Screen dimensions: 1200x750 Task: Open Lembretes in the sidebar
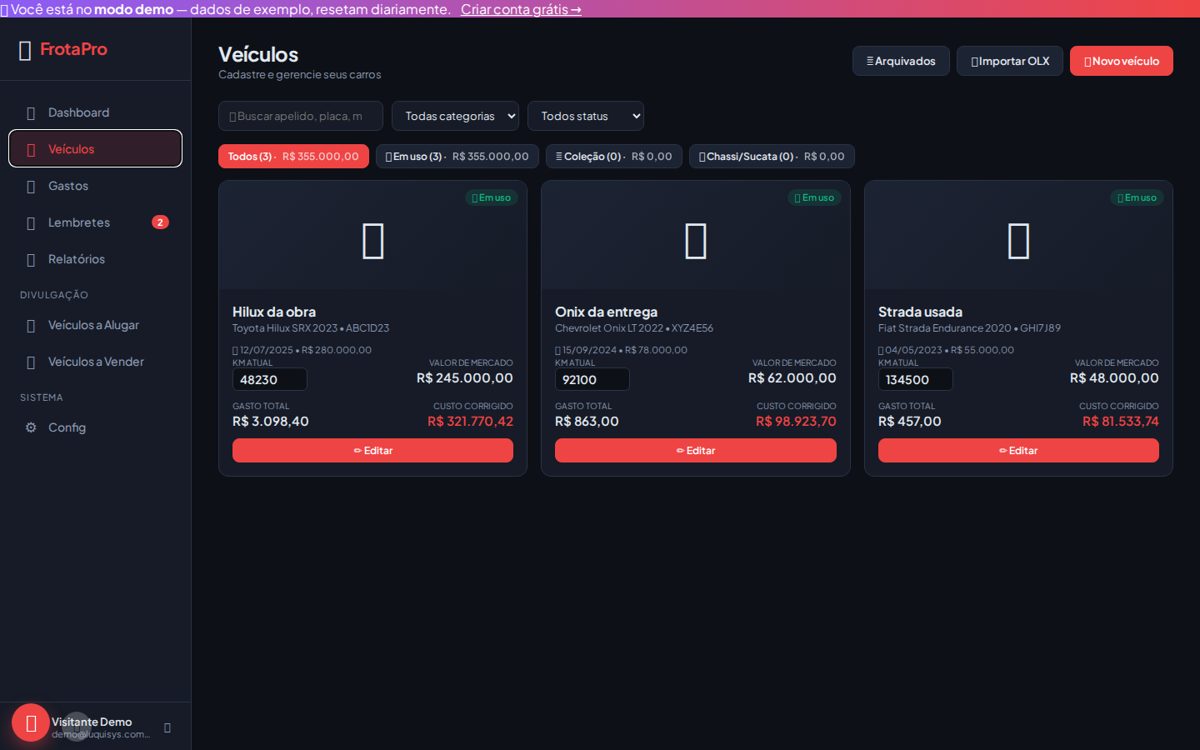point(95,222)
